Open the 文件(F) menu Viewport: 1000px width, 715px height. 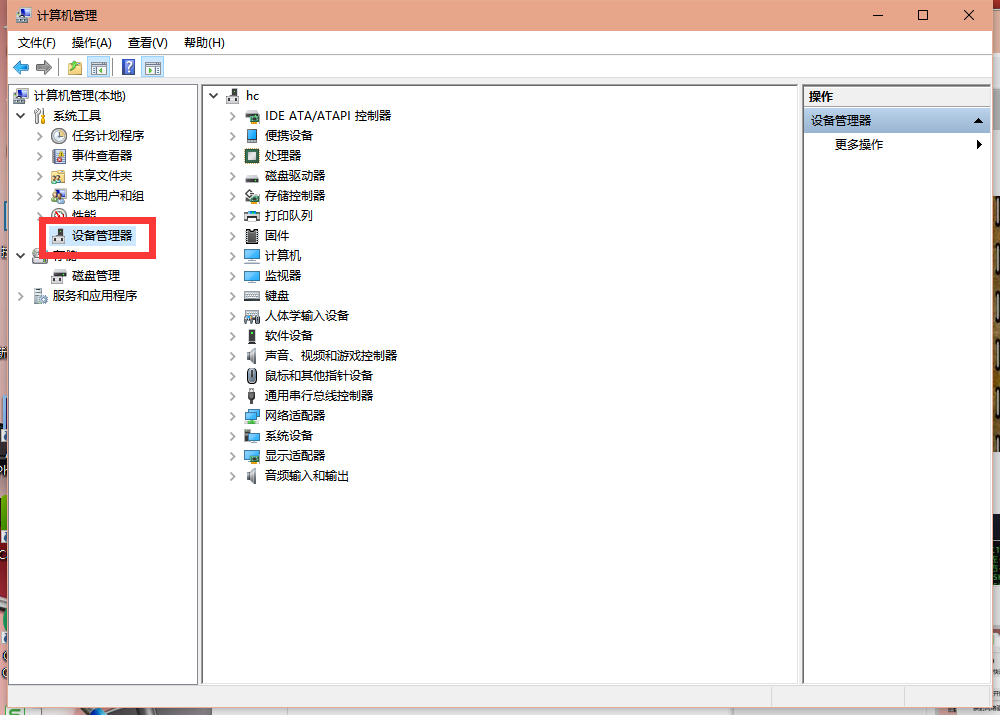click(x=37, y=42)
